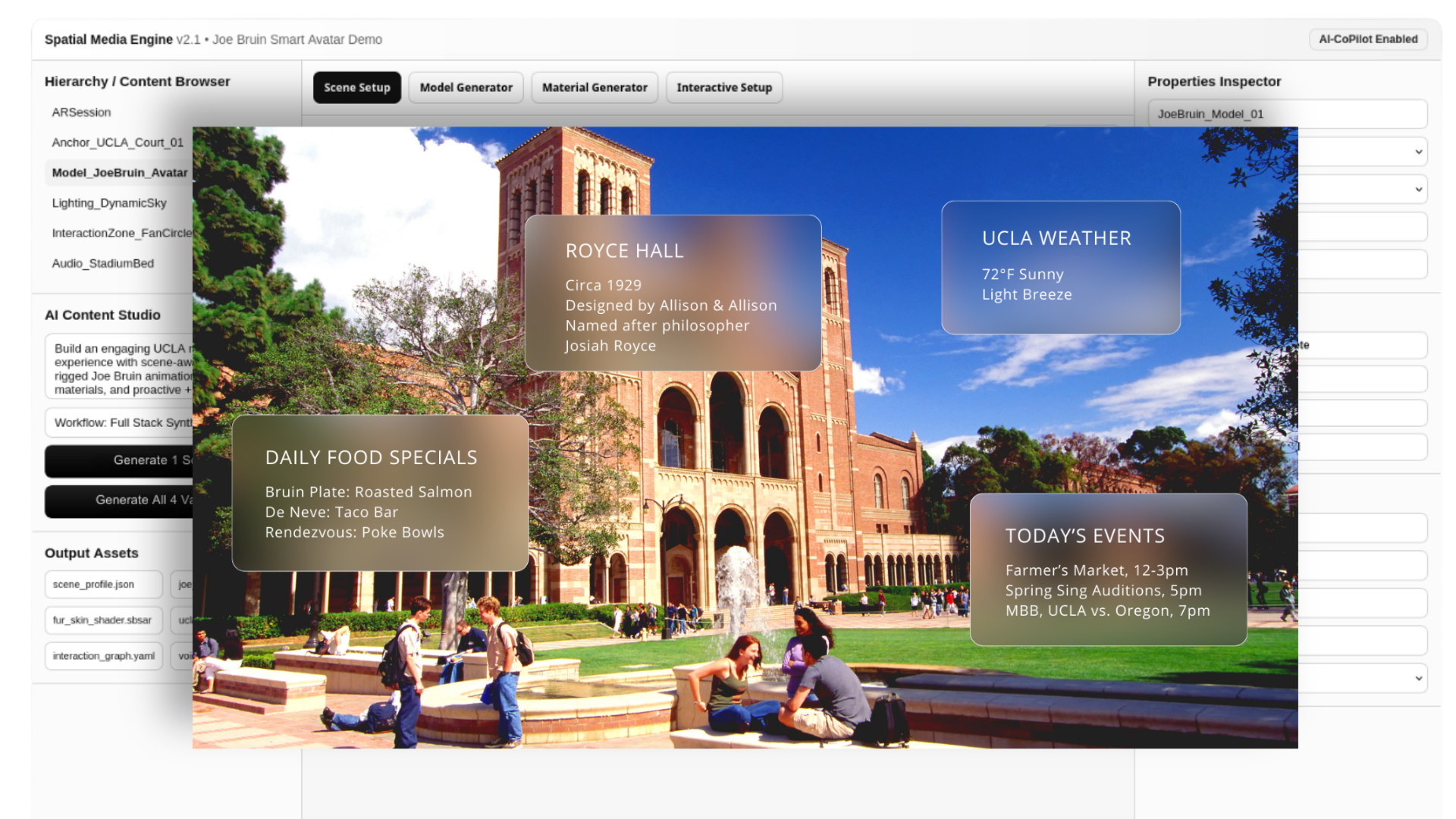
Task: Open the interaction_graph.yaml output asset
Action: [102, 656]
